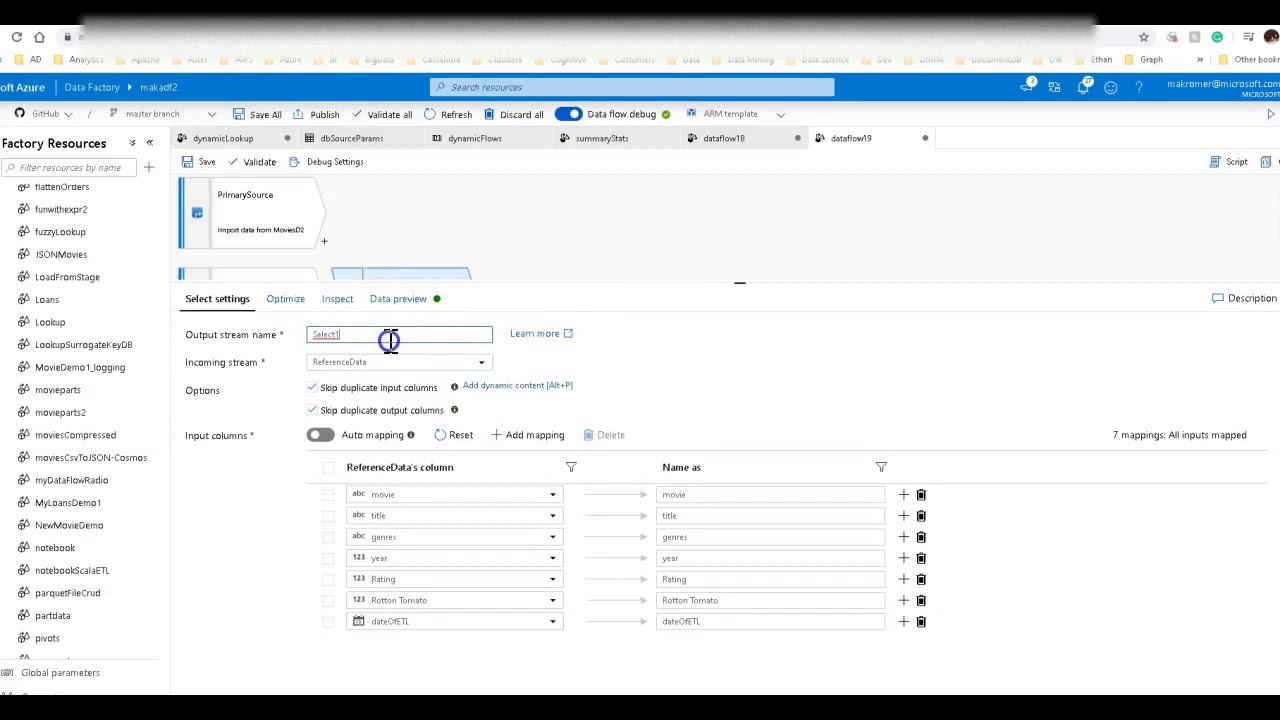Delete the Rotton Tomato mapping row

click(921, 600)
